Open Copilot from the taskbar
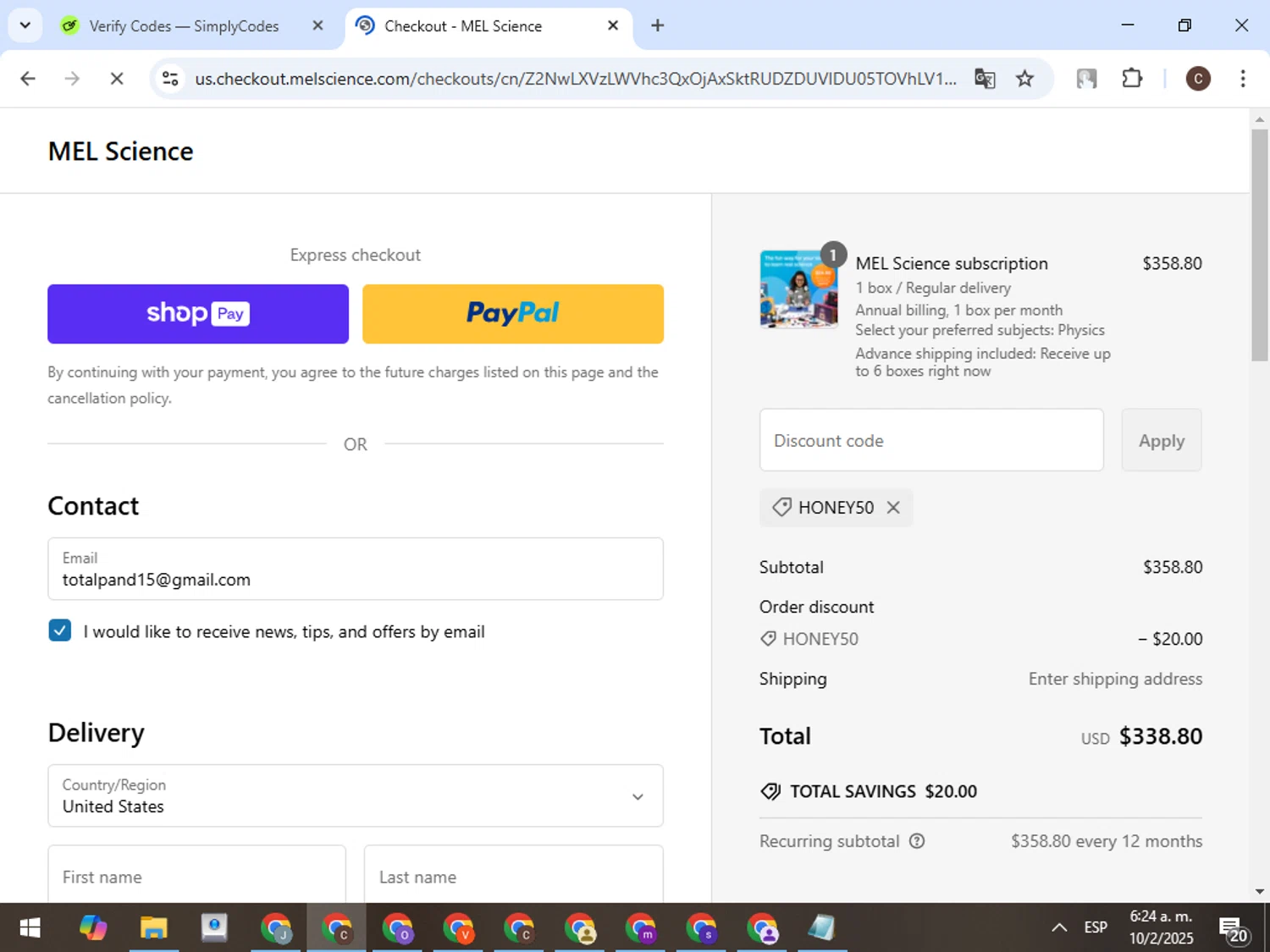Viewport: 1270px width, 952px height. 93,928
